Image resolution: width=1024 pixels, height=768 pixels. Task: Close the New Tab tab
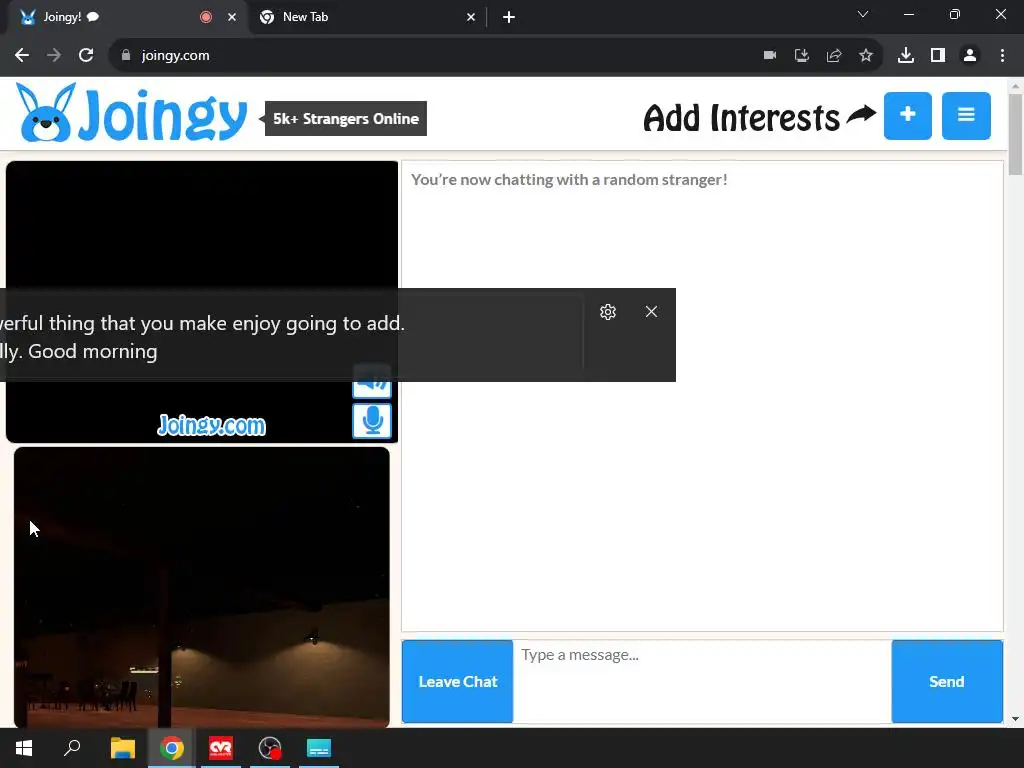471,17
